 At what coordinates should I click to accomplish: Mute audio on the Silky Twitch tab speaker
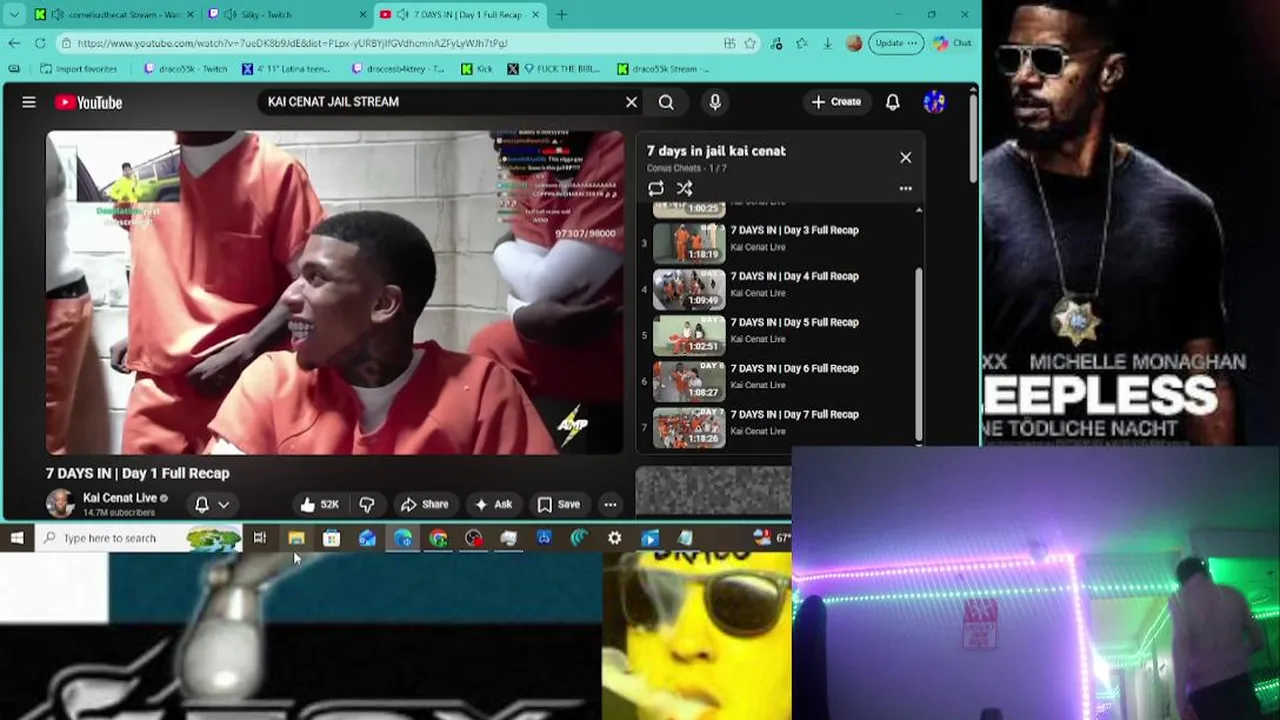[x=230, y=14]
